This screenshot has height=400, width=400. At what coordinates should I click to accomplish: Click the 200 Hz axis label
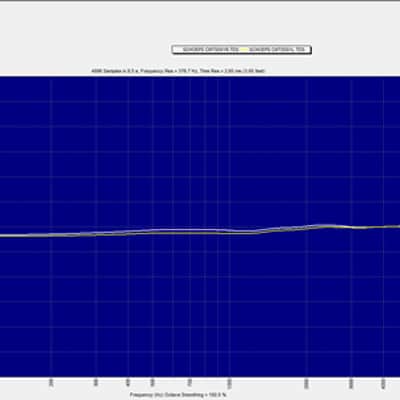click(51, 383)
